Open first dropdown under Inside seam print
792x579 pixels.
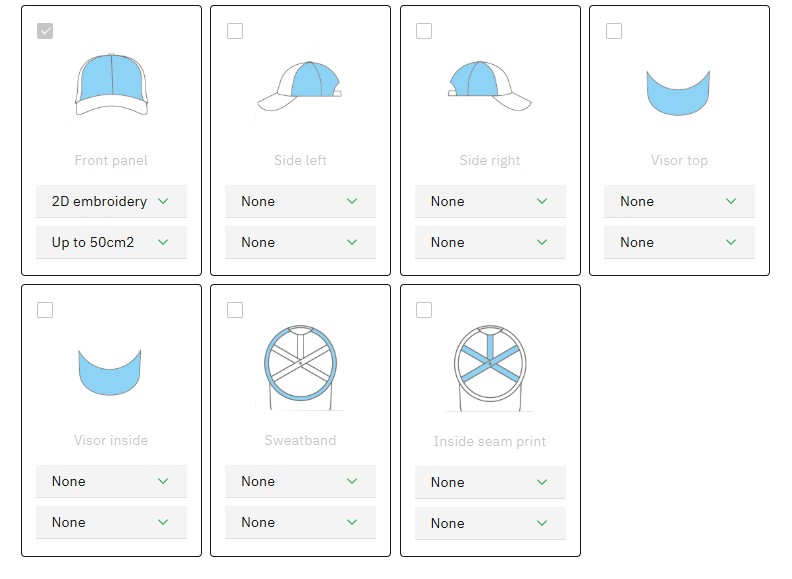(490, 482)
